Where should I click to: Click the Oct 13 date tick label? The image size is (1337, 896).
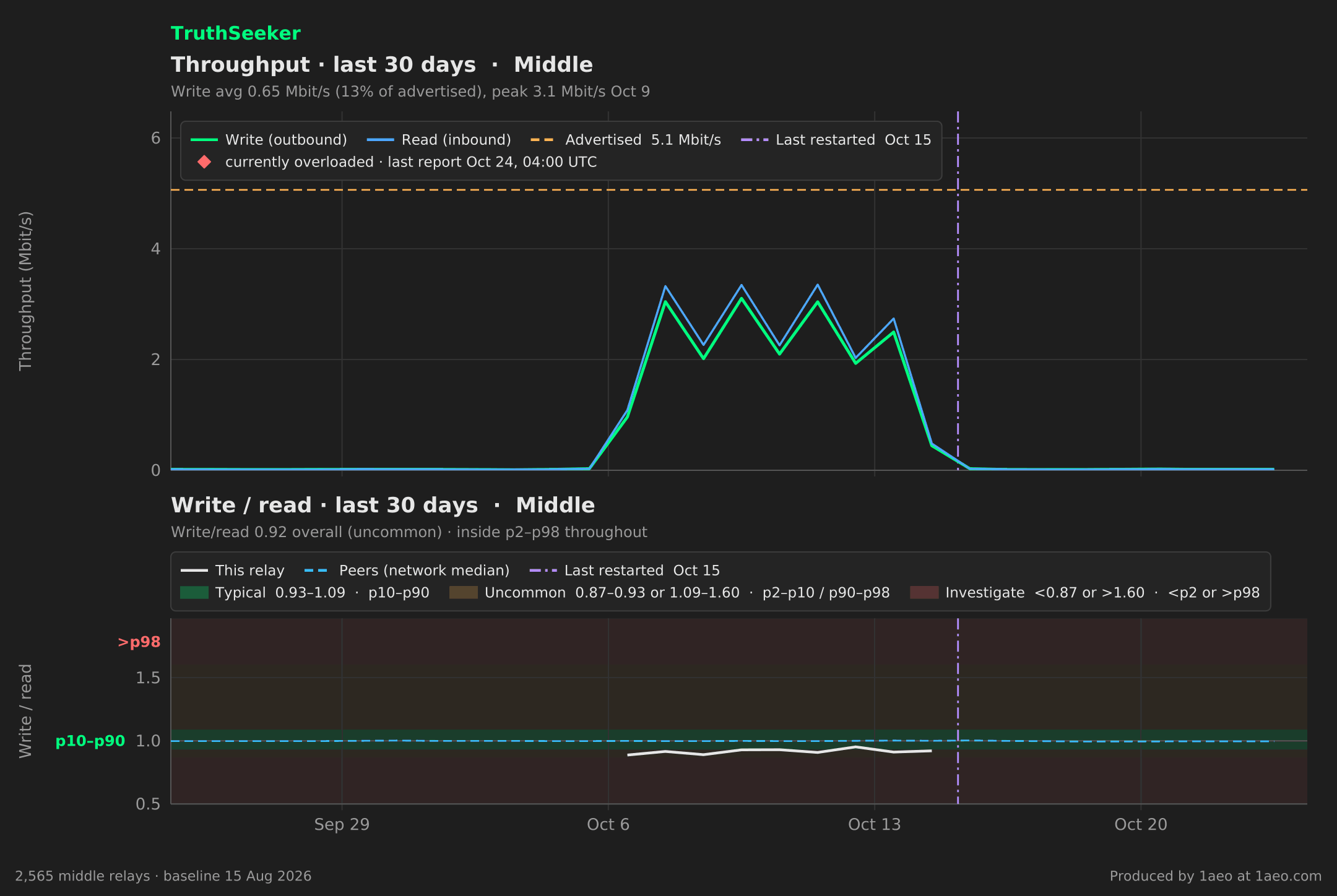[x=874, y=825]
